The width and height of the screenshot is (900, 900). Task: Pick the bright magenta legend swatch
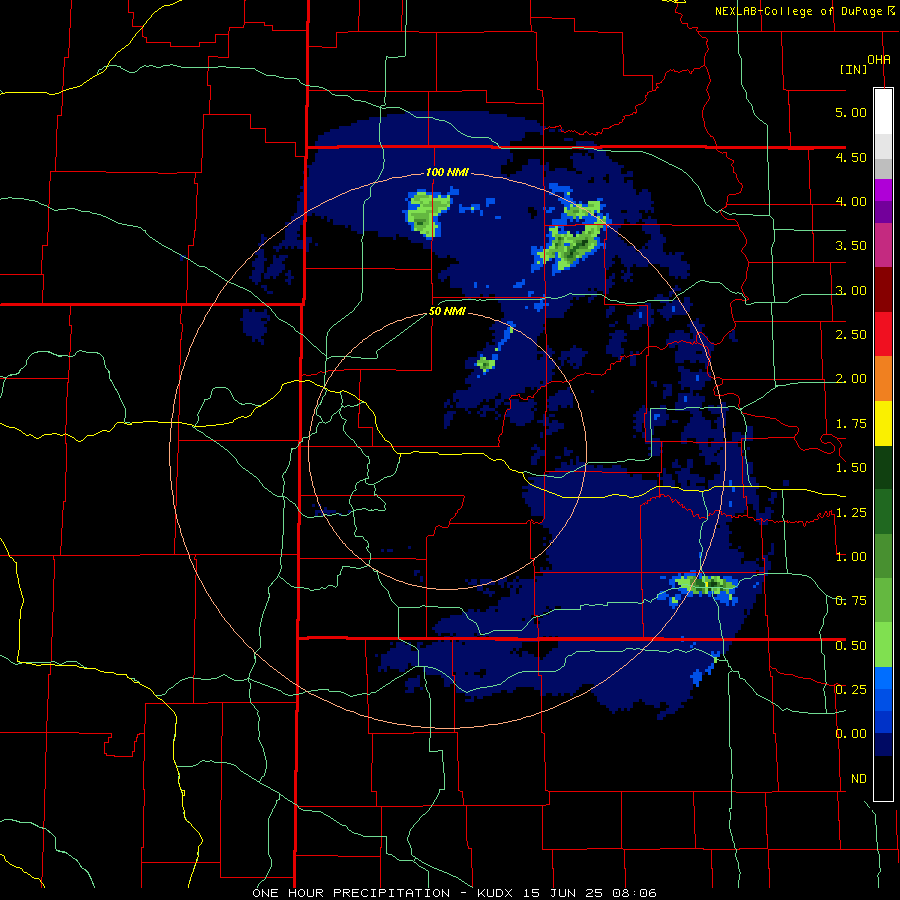(x=883, y=190)
